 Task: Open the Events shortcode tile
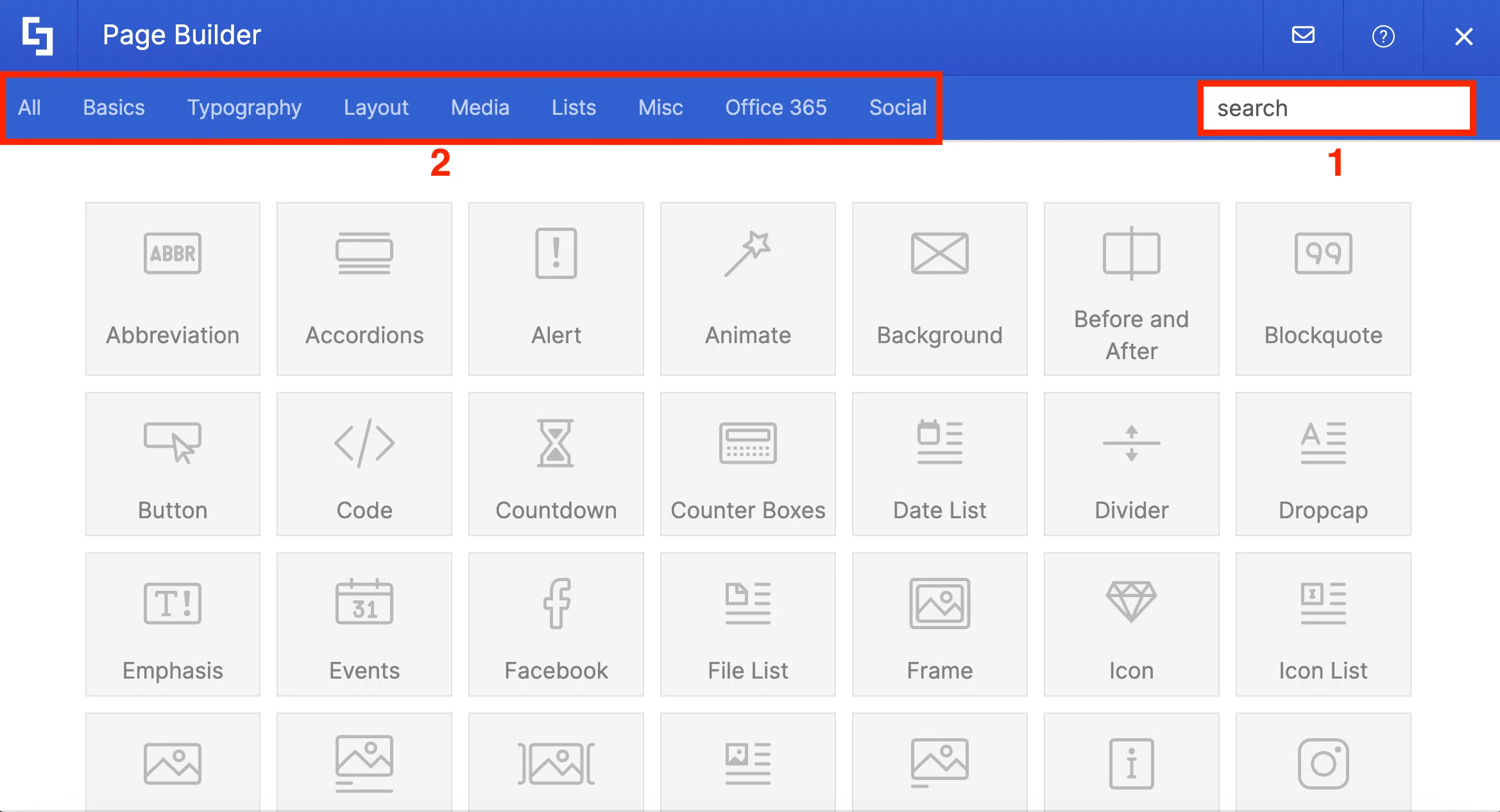pos(364,624)
